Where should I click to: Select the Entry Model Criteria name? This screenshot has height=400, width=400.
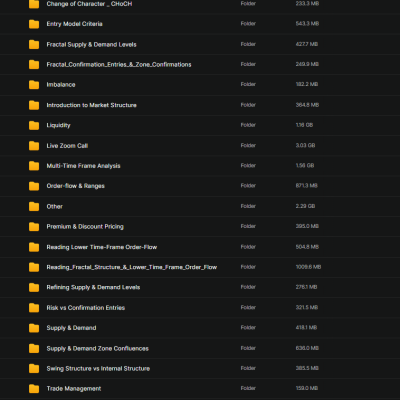pyautogui.click(x=74, y=24)
